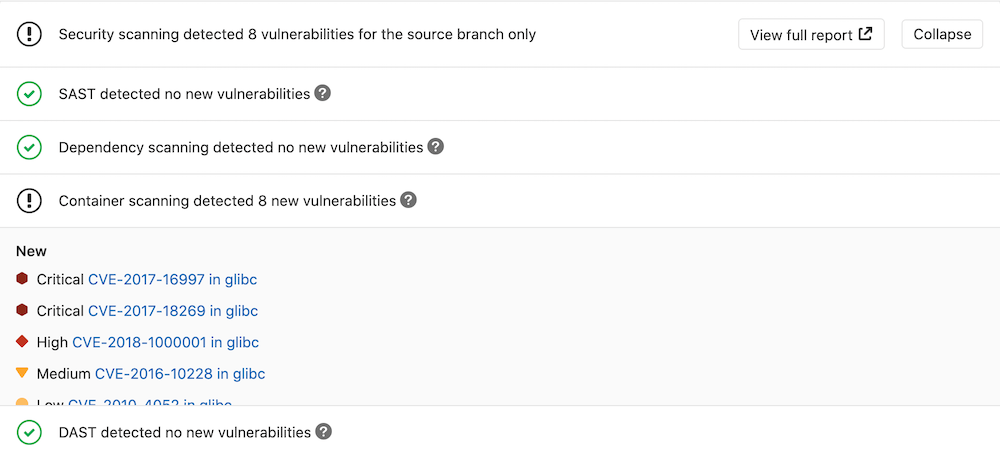Click medium severity triangle for CVE-2016-10228

(x=22, y=373)
